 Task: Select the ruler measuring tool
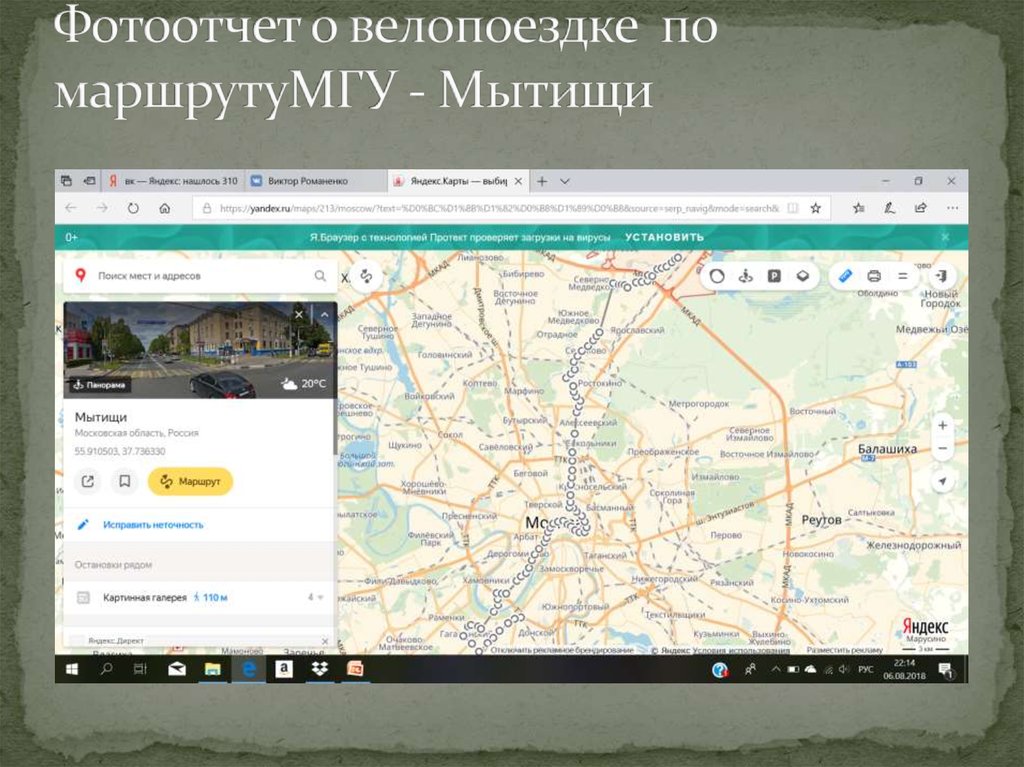click(845, 276)
